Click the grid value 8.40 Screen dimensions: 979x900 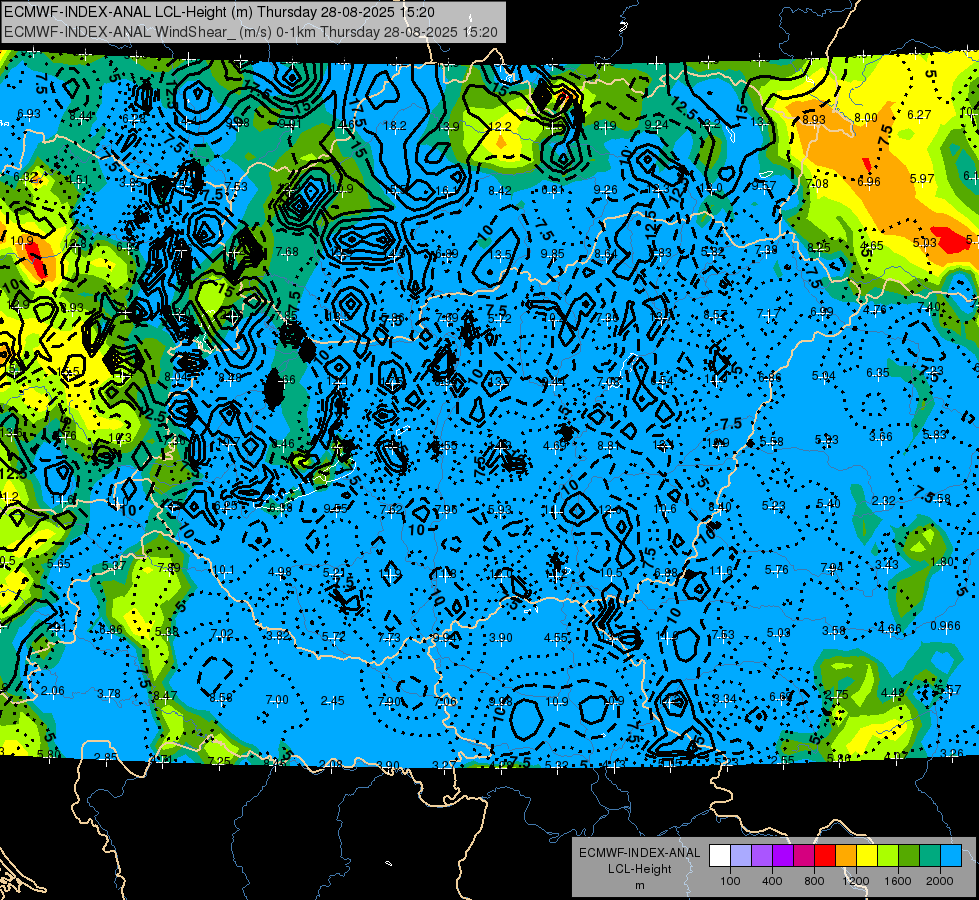[720, 507]
